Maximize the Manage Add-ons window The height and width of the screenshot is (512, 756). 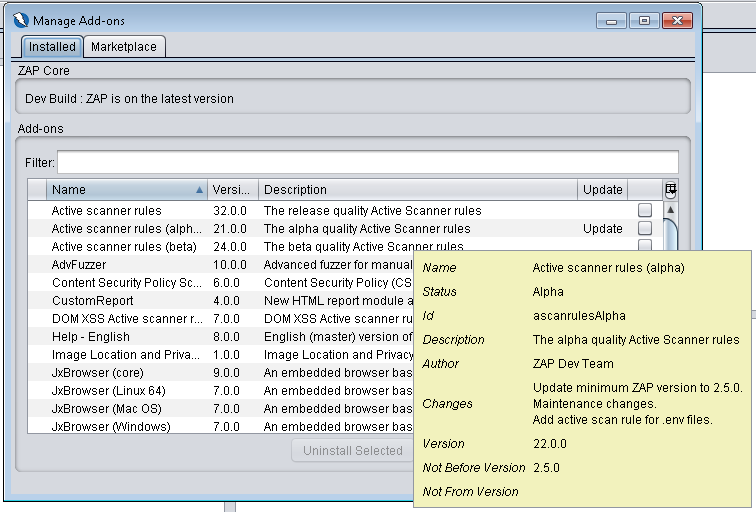click(x=644, y=21)
